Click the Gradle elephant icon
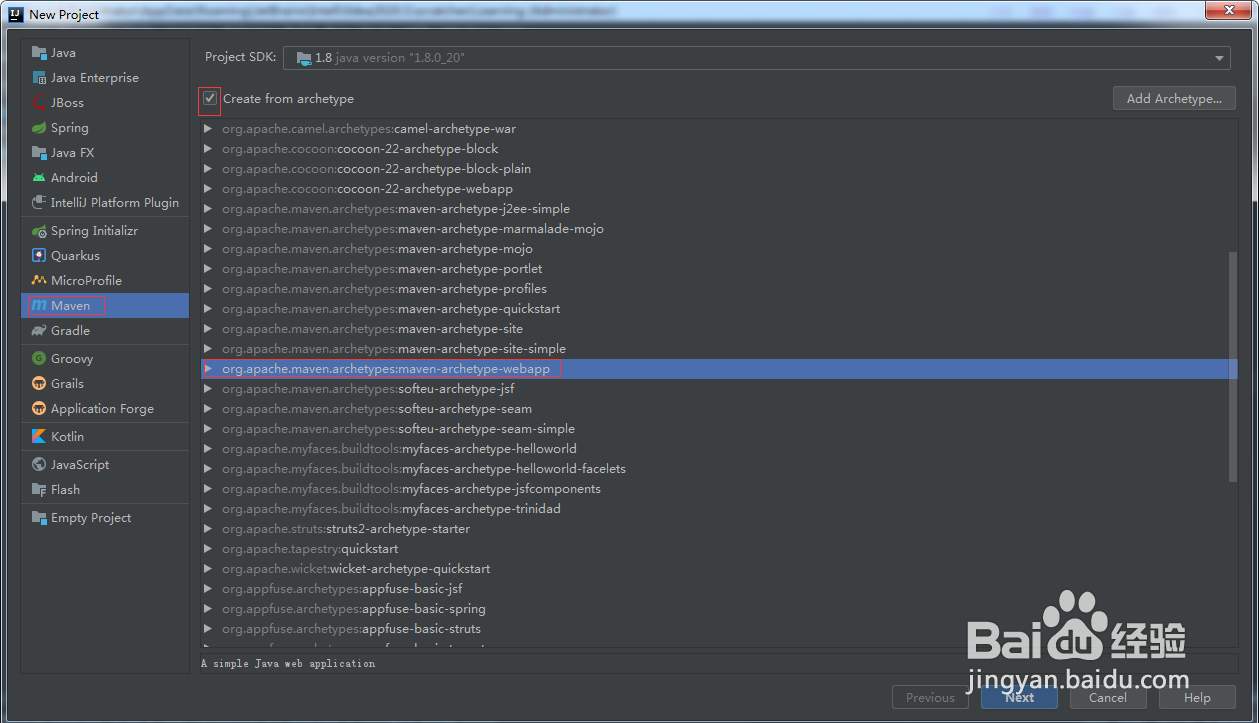The width and height of the screenshot is (1259, 723). tap(39, 331)
